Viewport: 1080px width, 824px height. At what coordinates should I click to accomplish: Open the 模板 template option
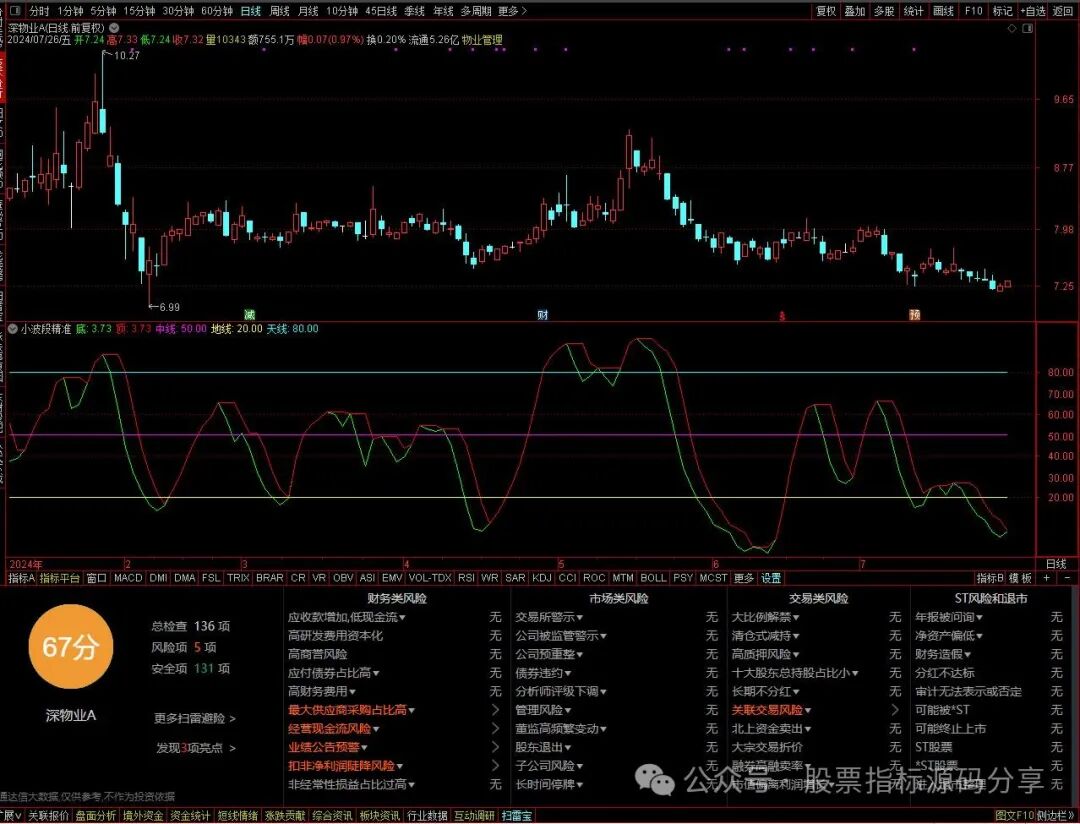(x=1021, y=578)
